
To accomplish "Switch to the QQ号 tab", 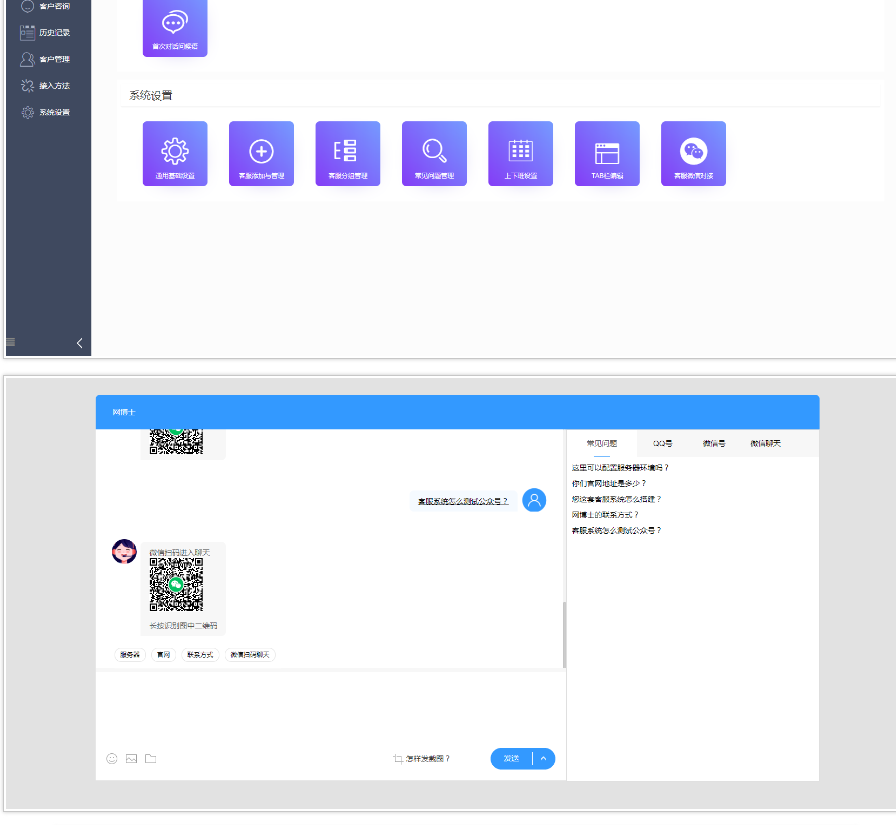I will click(x=662, y=443).
